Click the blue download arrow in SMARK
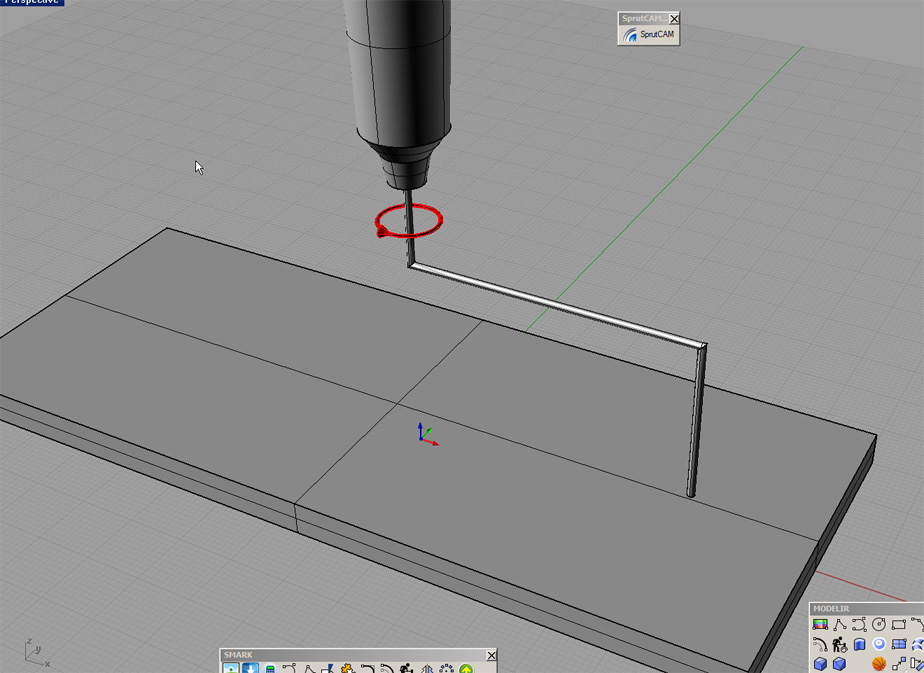The image size is (924, 673). [250, 668]
